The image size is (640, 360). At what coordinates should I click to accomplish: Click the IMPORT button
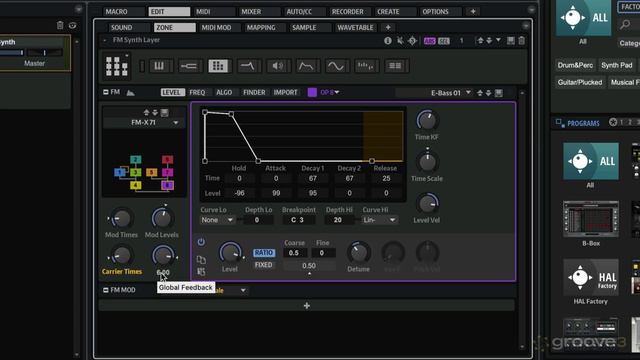pyautogui.click(x=285, y=92)
